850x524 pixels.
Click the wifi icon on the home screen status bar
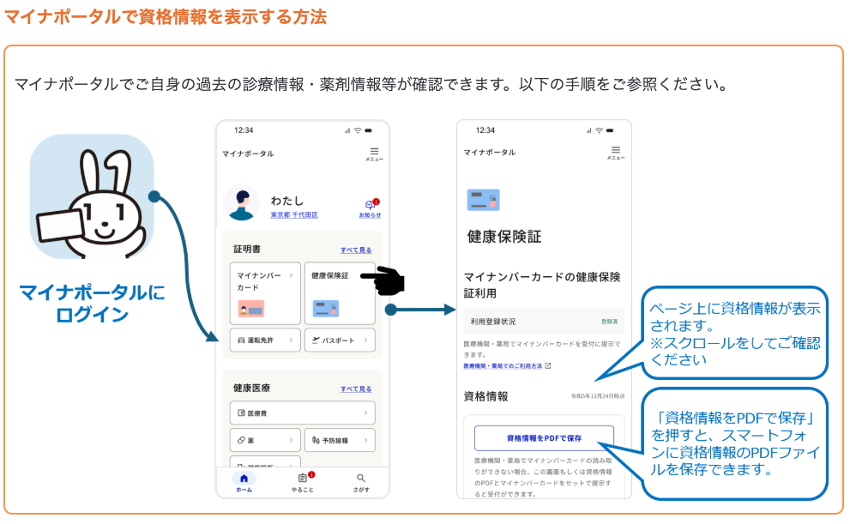357,131
